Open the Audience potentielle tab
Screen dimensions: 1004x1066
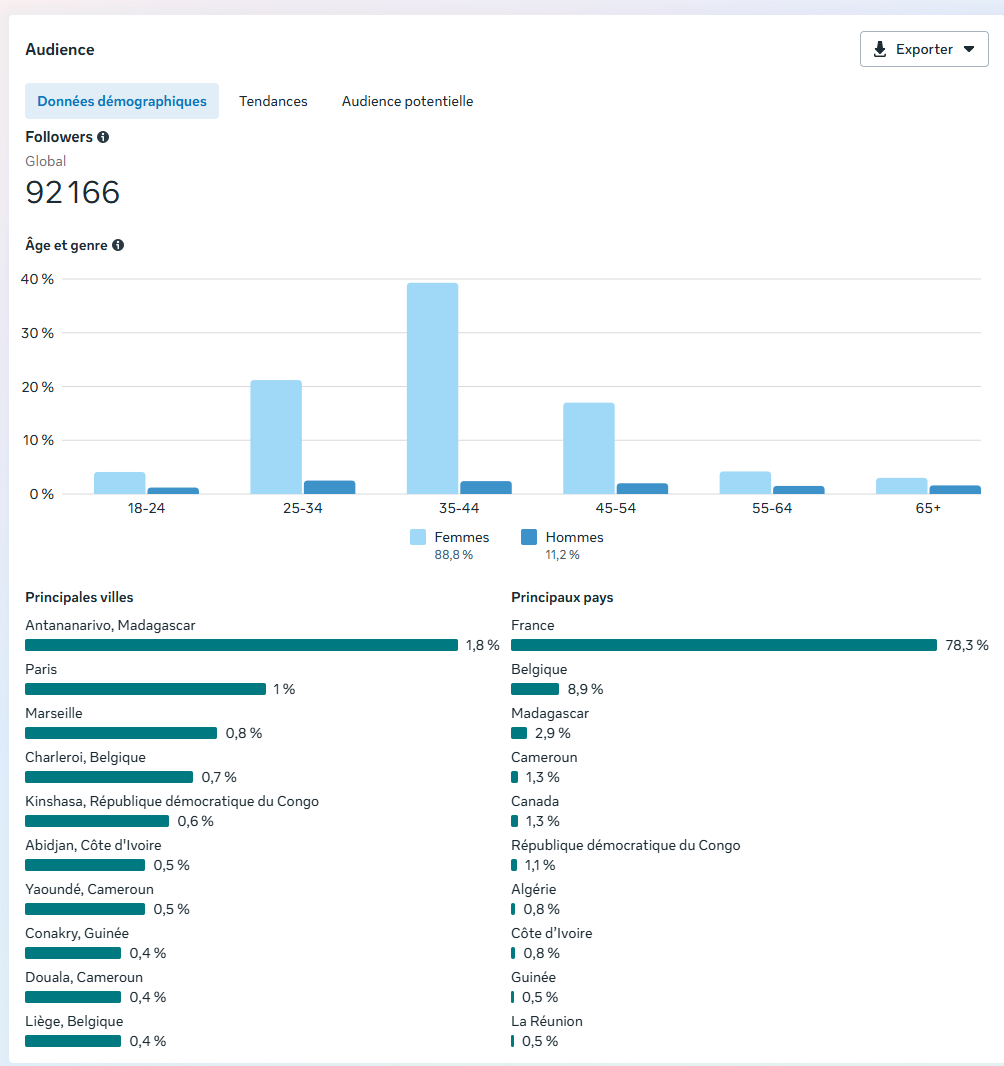(x=407, y=101)
